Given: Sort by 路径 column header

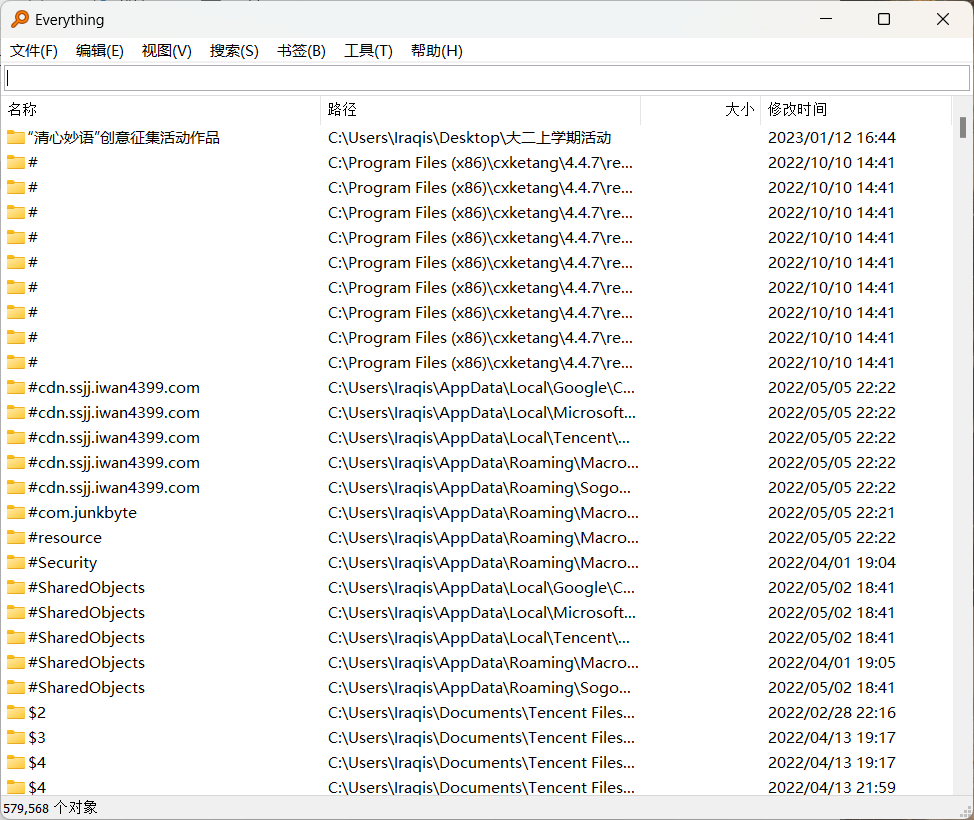Looking at the screenshot, I should pos(481,109).
